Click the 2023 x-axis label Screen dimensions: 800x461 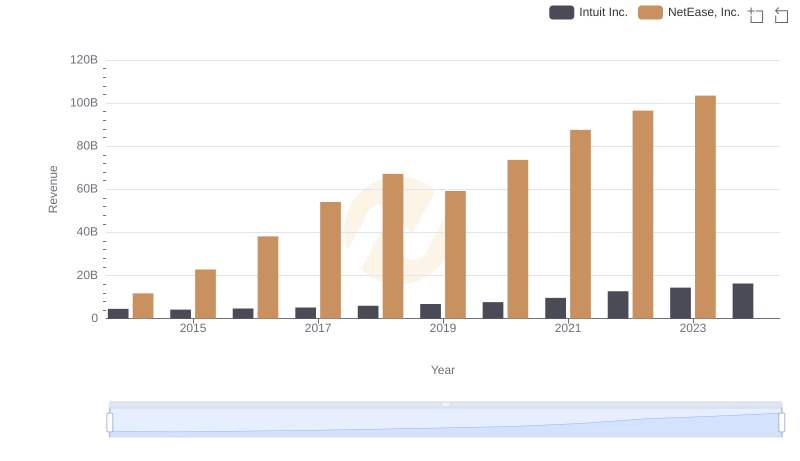[693, 328]
